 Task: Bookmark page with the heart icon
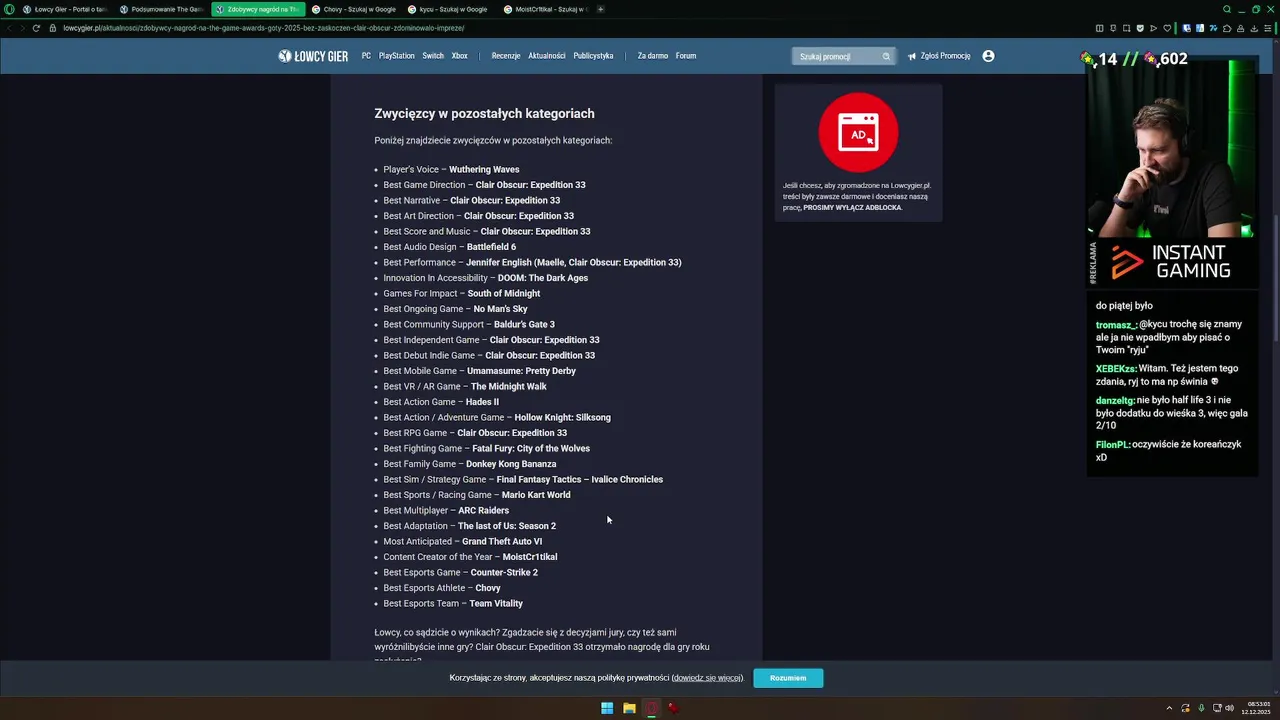click(1167, 28)
